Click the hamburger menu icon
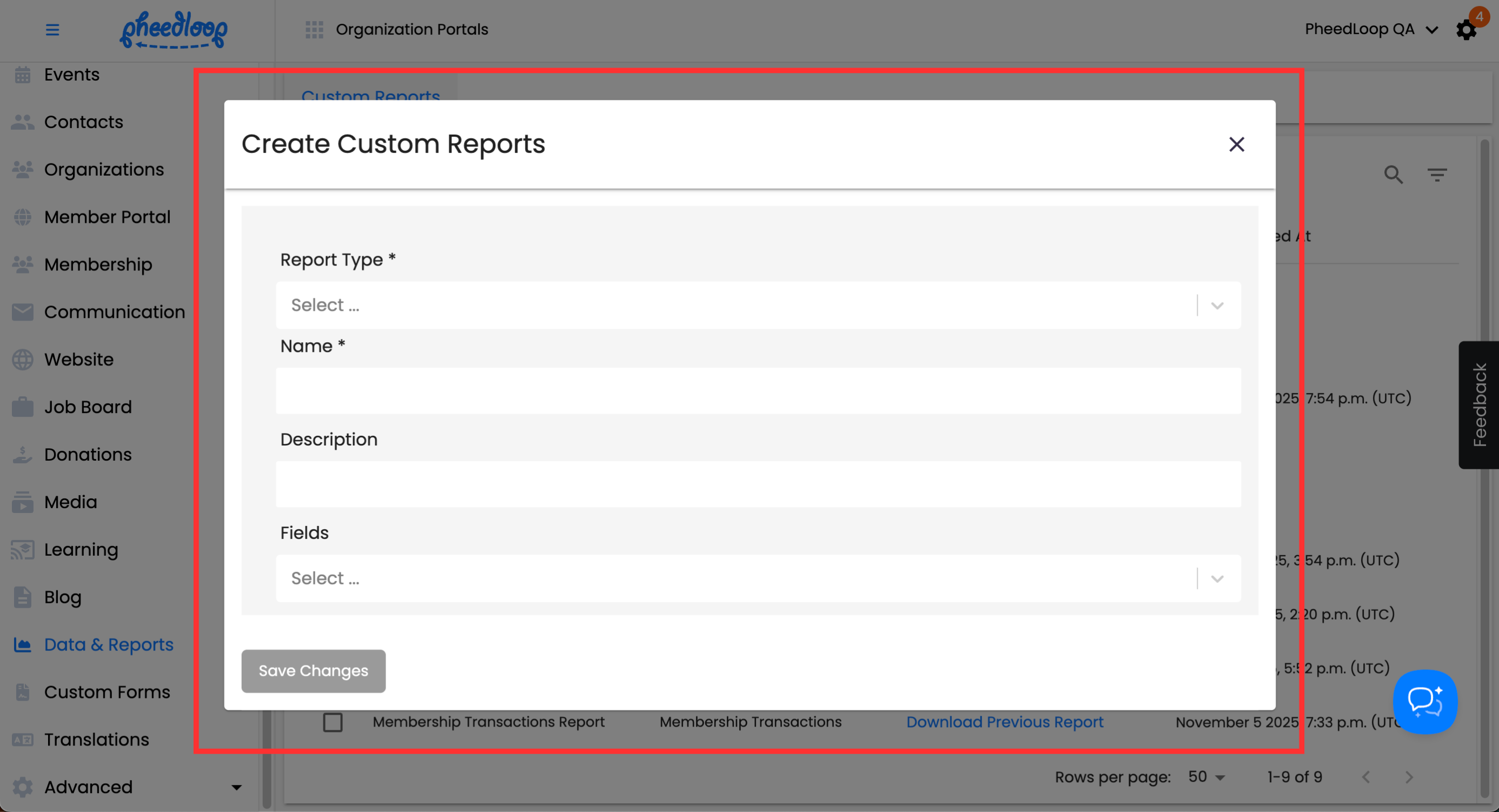 point(52,30)
